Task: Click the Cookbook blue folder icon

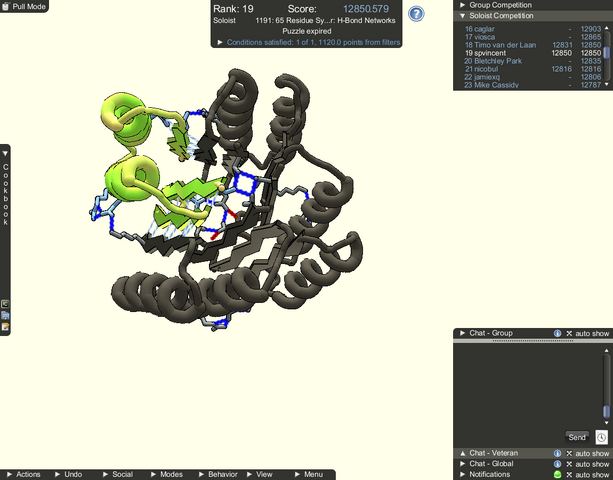Action: pos(5,315)
